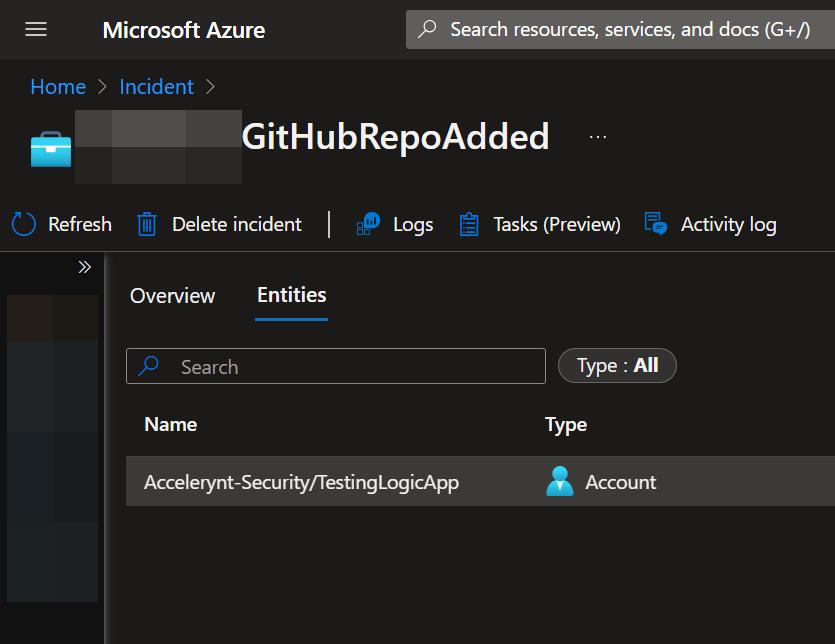Image resolution: width=835 pixels, height=644 pixels.
Task: Click the entities Search field
Action: pos(336,366)
